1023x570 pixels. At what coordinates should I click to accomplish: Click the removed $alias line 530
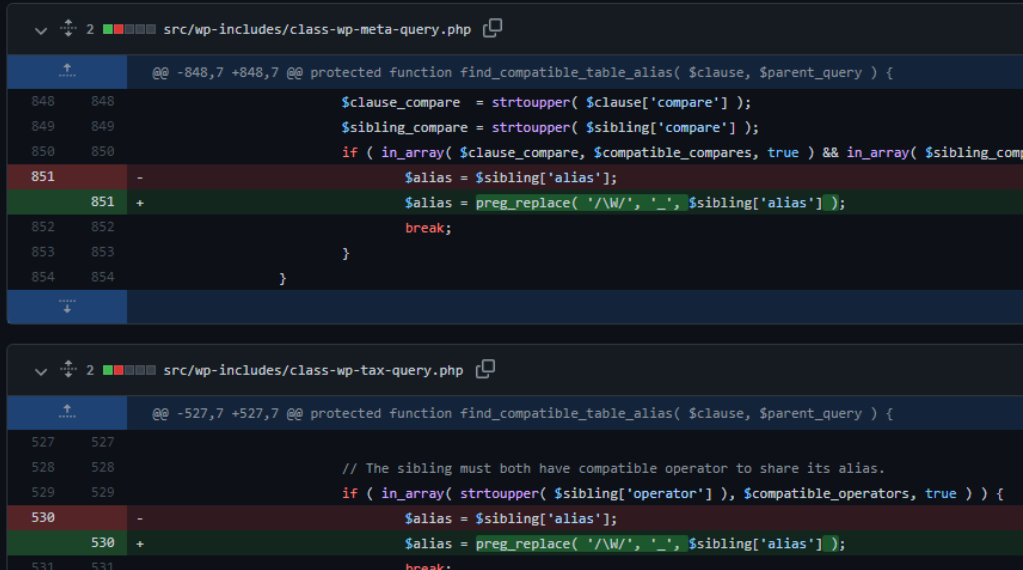pos(510,518)
